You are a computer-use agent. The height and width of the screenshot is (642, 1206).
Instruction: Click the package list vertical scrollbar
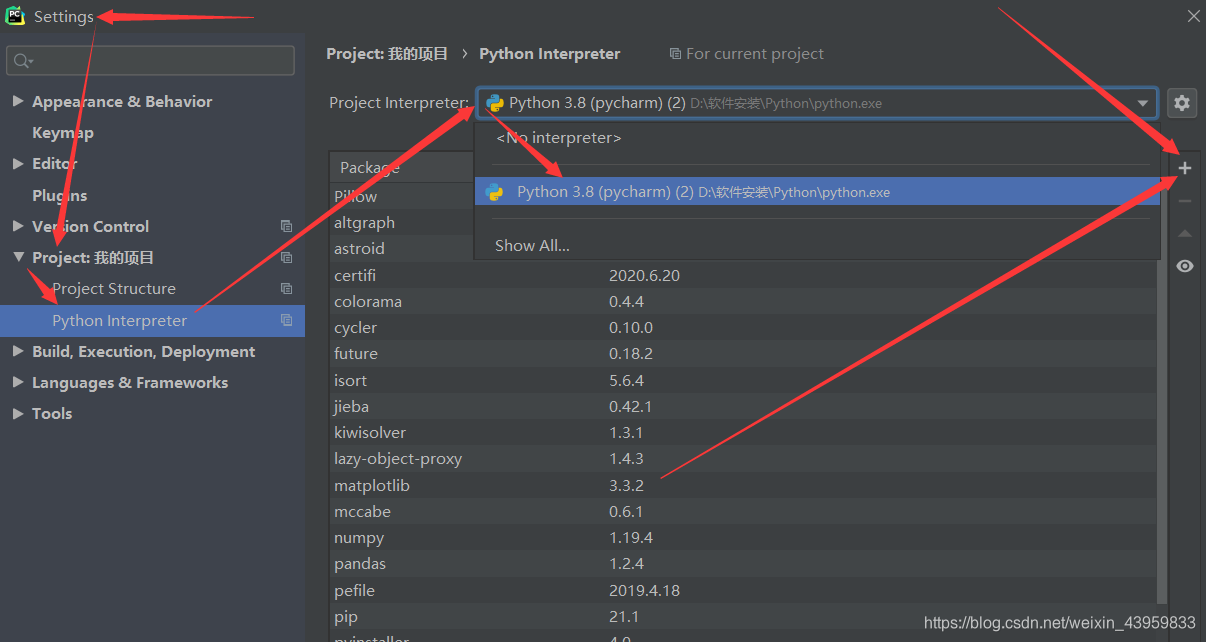(1162, 430)
